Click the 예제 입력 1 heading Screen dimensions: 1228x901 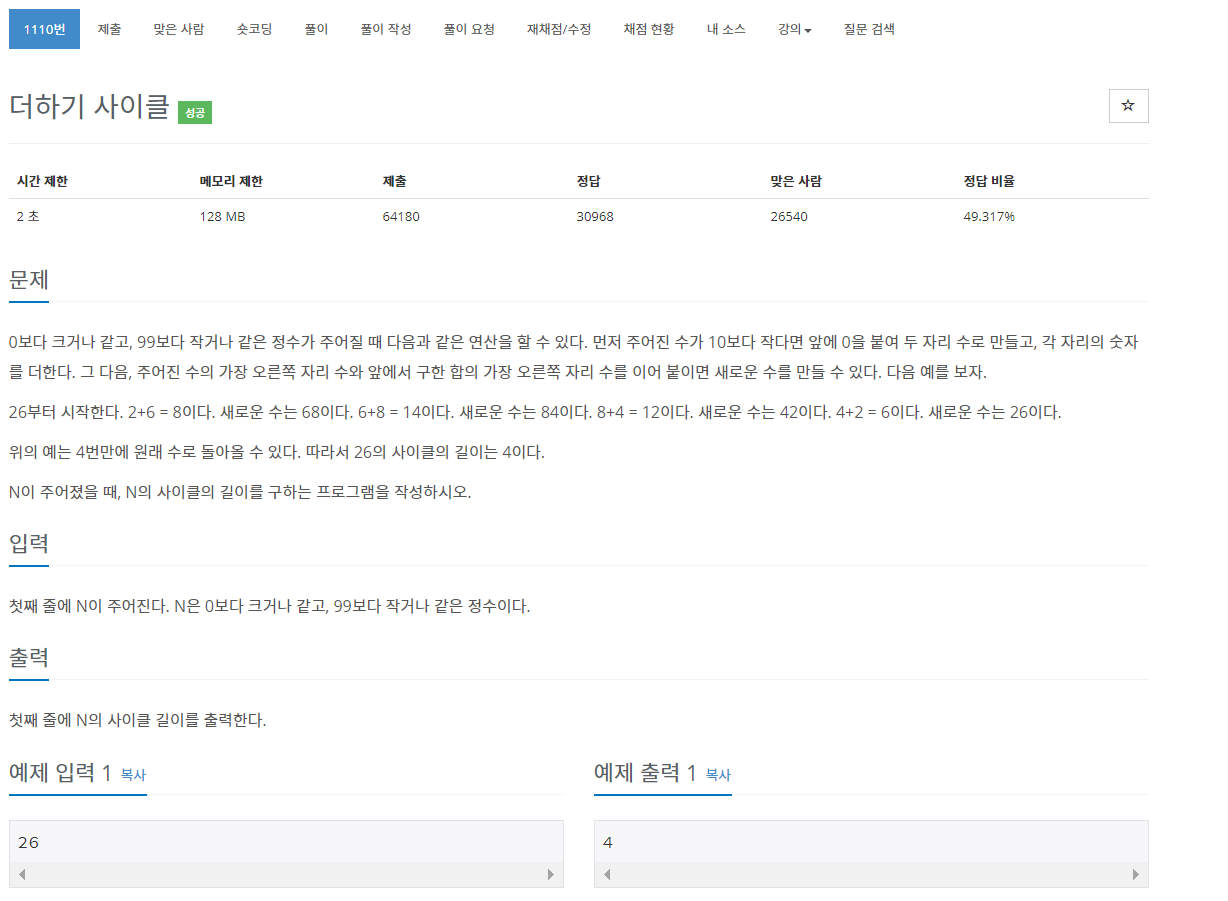[x=60, y=772]
